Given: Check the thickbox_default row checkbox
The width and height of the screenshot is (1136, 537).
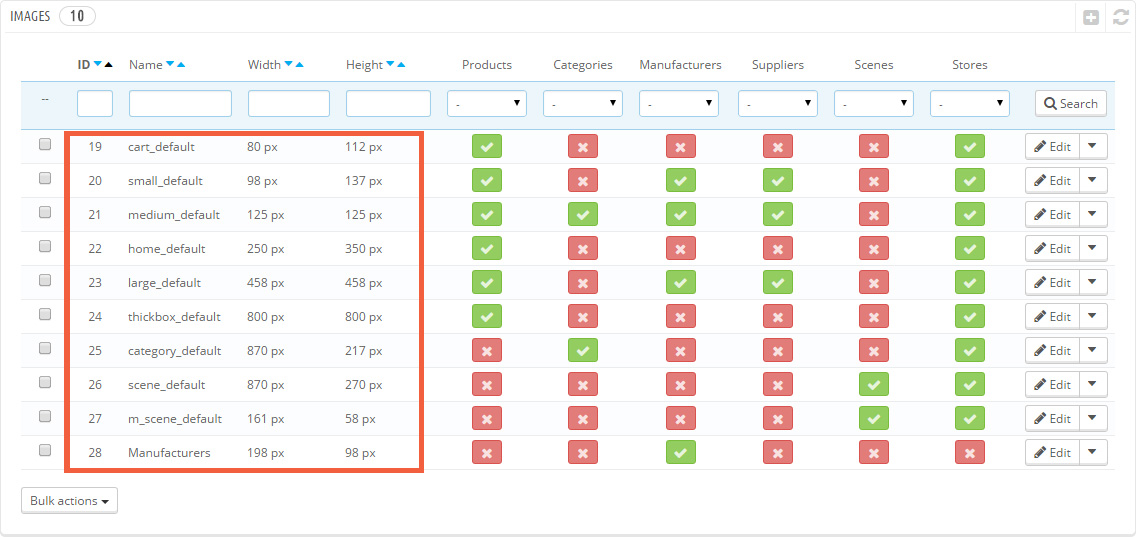Looking at the screenshot, I should click(x=45, y=315).
